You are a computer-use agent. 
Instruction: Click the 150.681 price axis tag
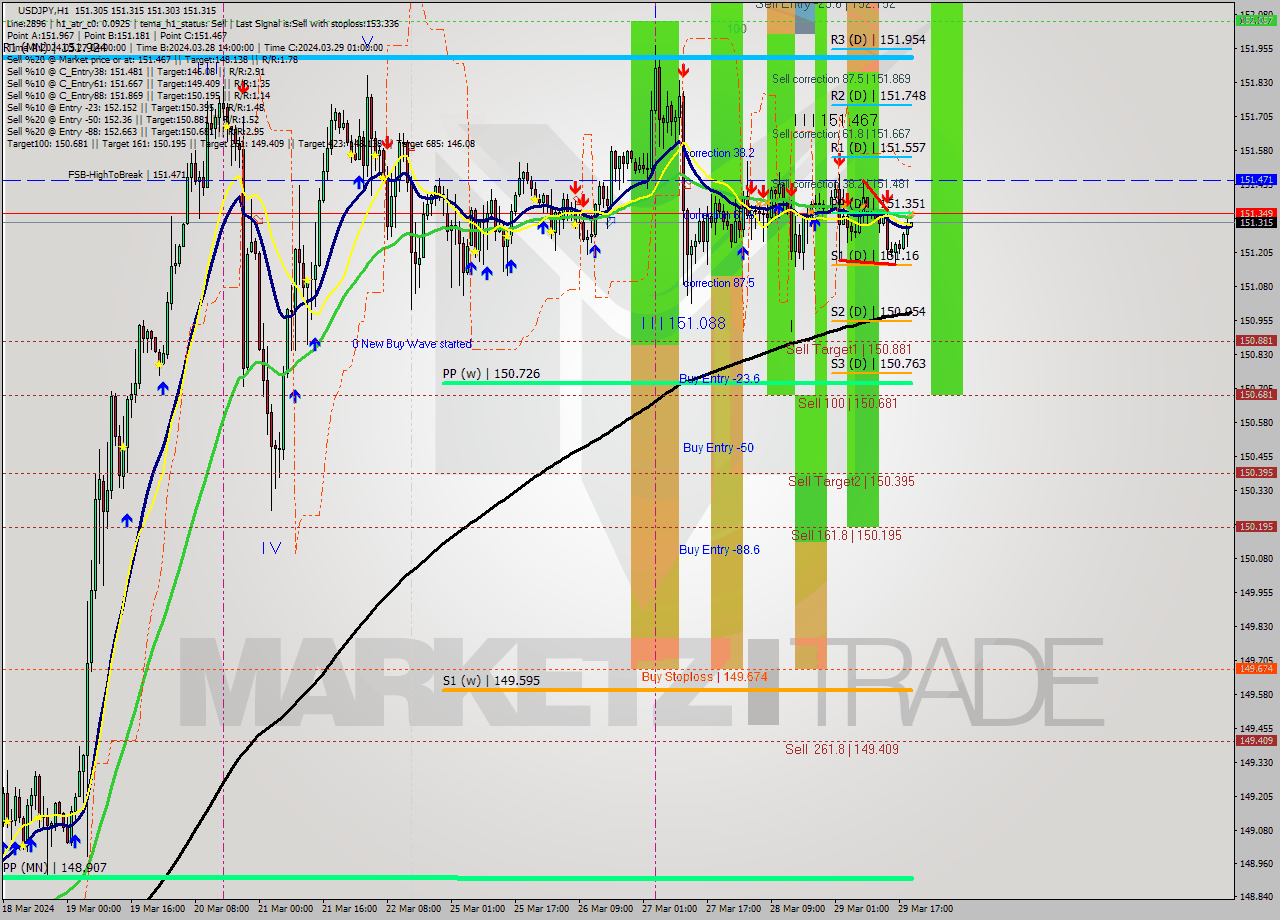pos(1256,395)
